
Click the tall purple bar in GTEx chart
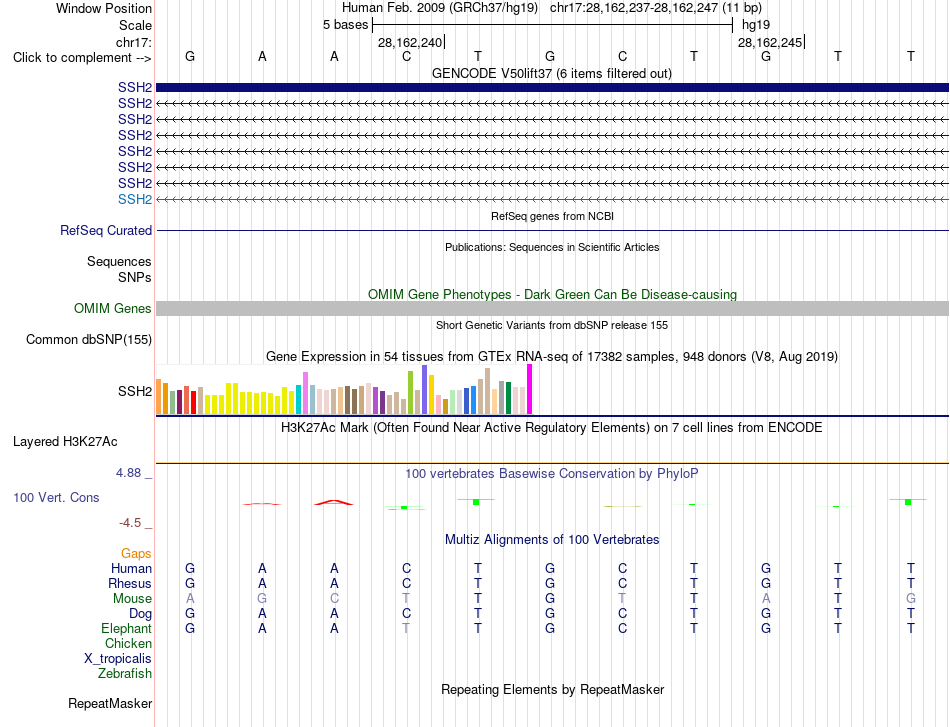pyautogui.click(x=425, y=390)
